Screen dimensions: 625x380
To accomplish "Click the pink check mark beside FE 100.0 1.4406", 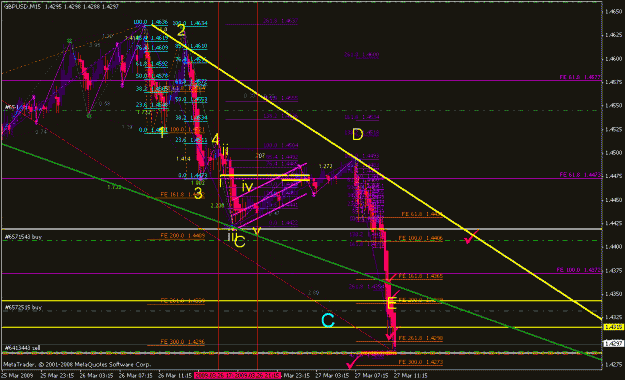I will click(x=471, y=237).
